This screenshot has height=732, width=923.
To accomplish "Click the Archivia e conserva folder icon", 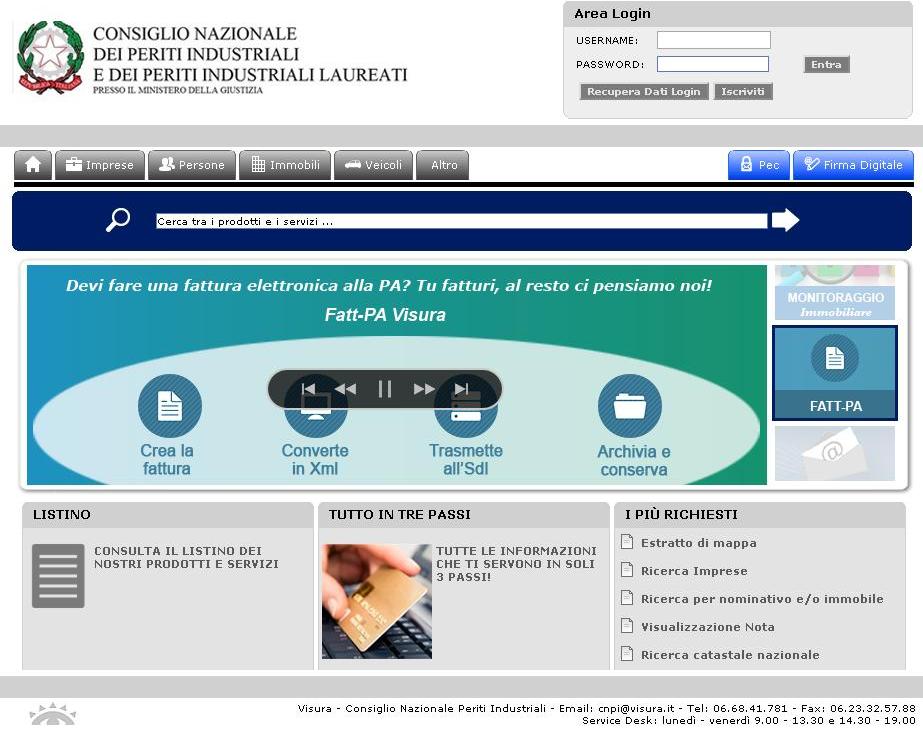I will tap(630, 406).
